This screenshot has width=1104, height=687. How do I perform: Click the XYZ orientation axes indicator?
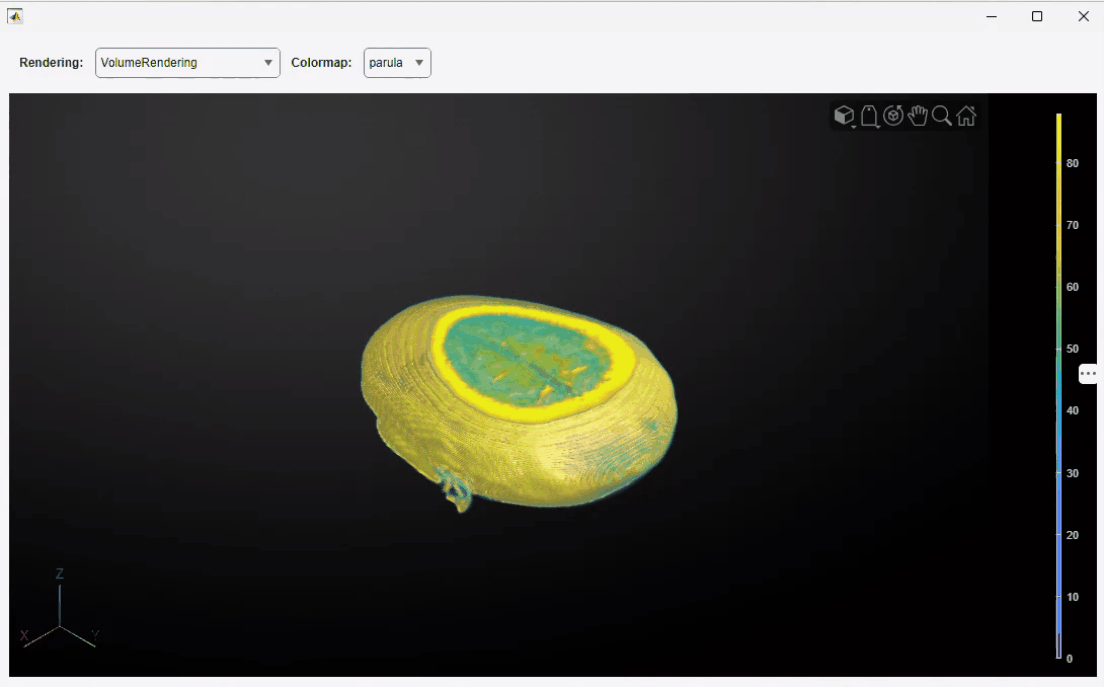pos(60,610)
